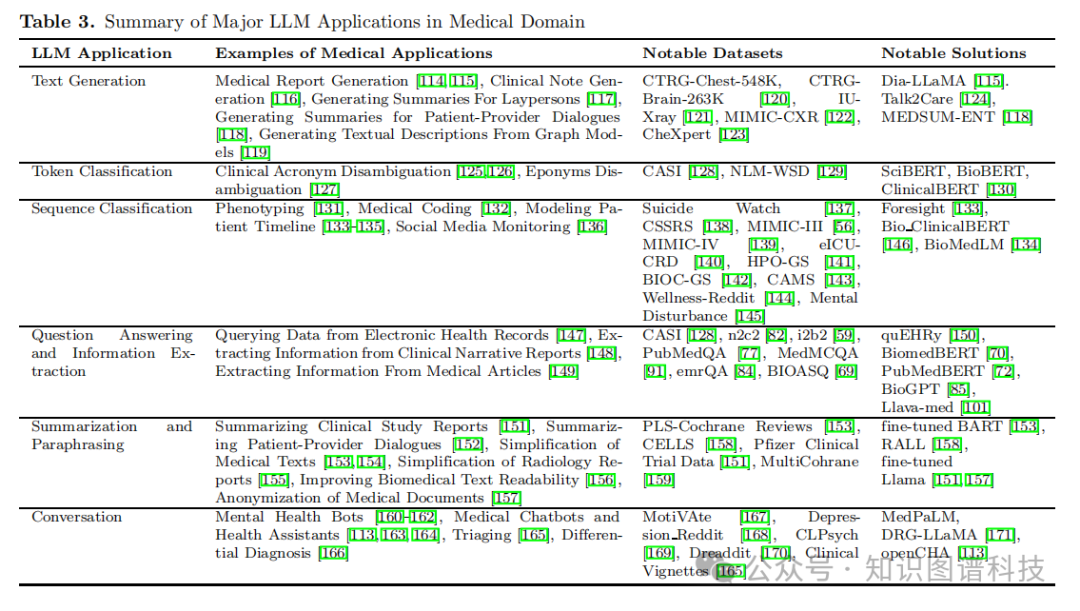The height and width of the screenshot is (611, 1080).
Task: Click citation 77 for PubMedQA
Action: coord(749,353)
